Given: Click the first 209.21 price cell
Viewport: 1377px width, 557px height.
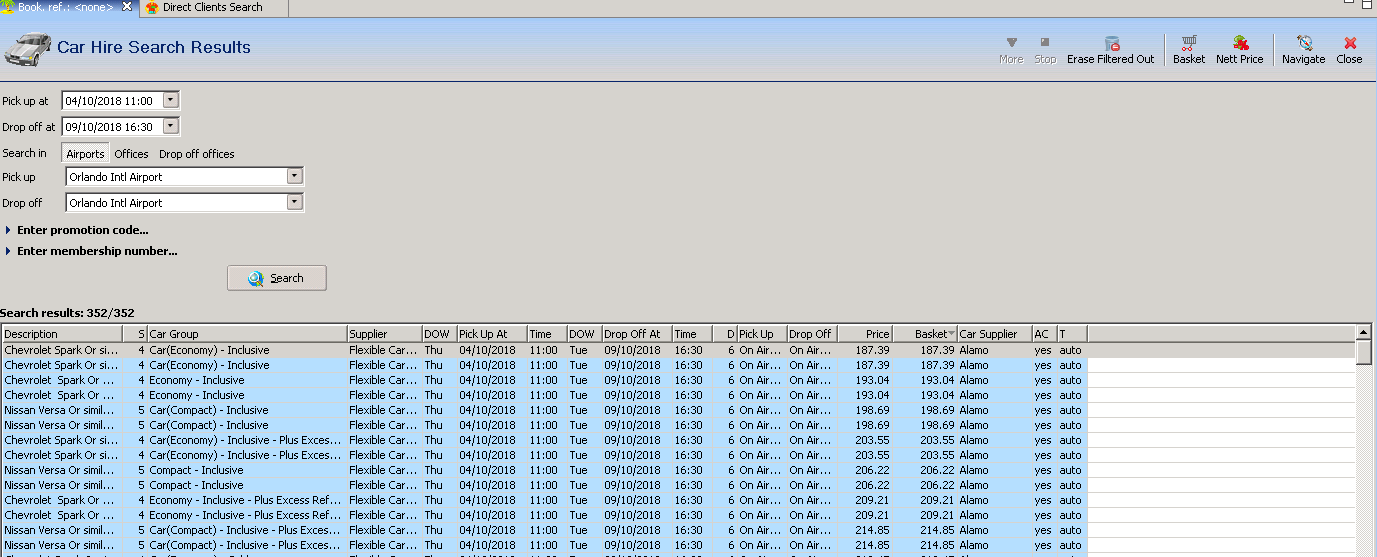Looking at the screenshot, I should point(865,500).
